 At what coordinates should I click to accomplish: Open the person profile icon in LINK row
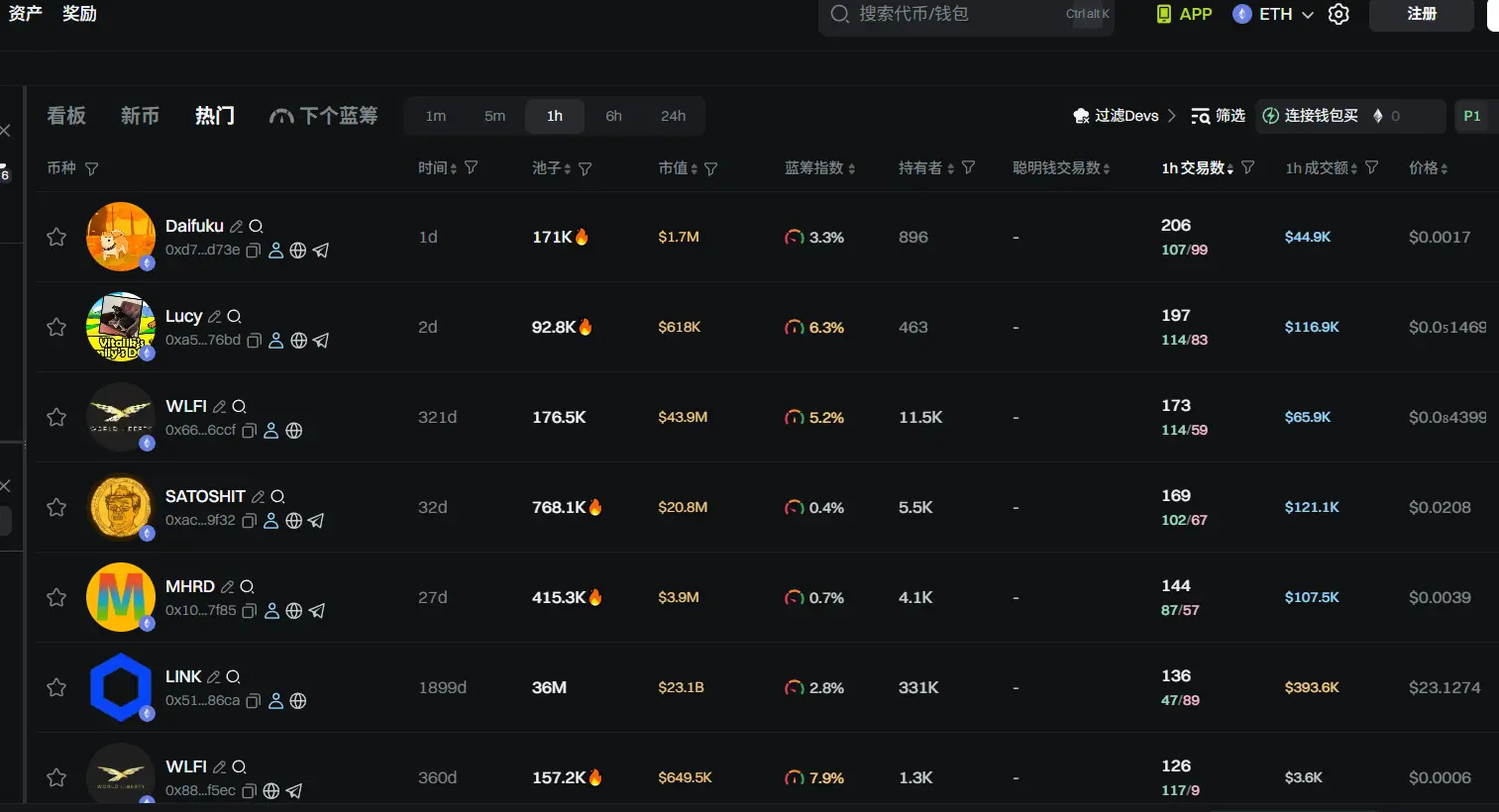(276, 701)
